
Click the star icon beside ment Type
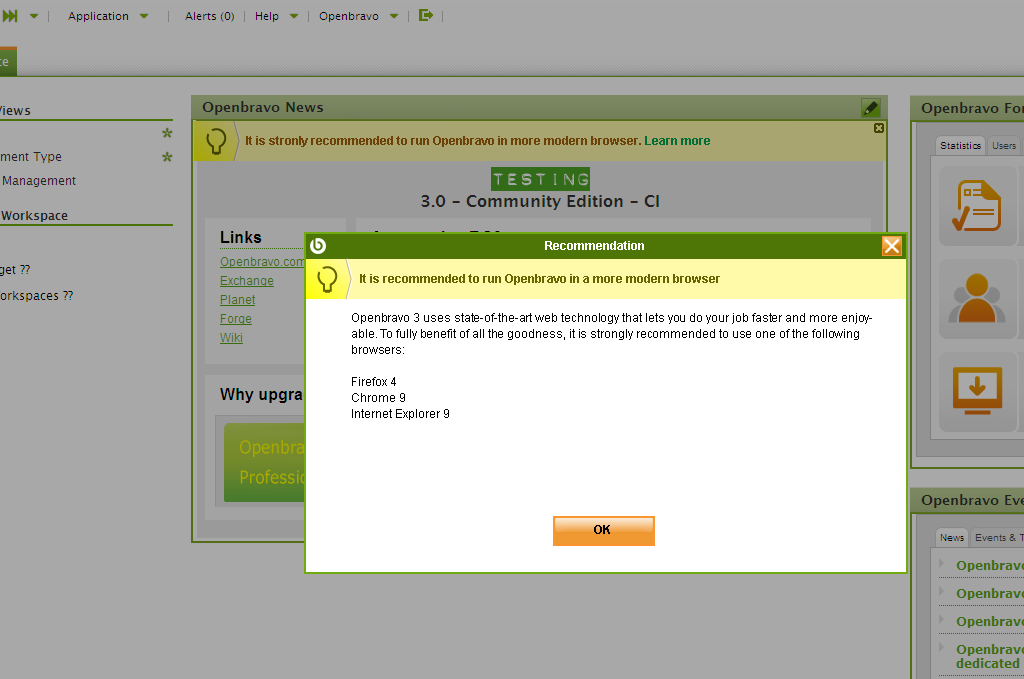tap(167, 157)
